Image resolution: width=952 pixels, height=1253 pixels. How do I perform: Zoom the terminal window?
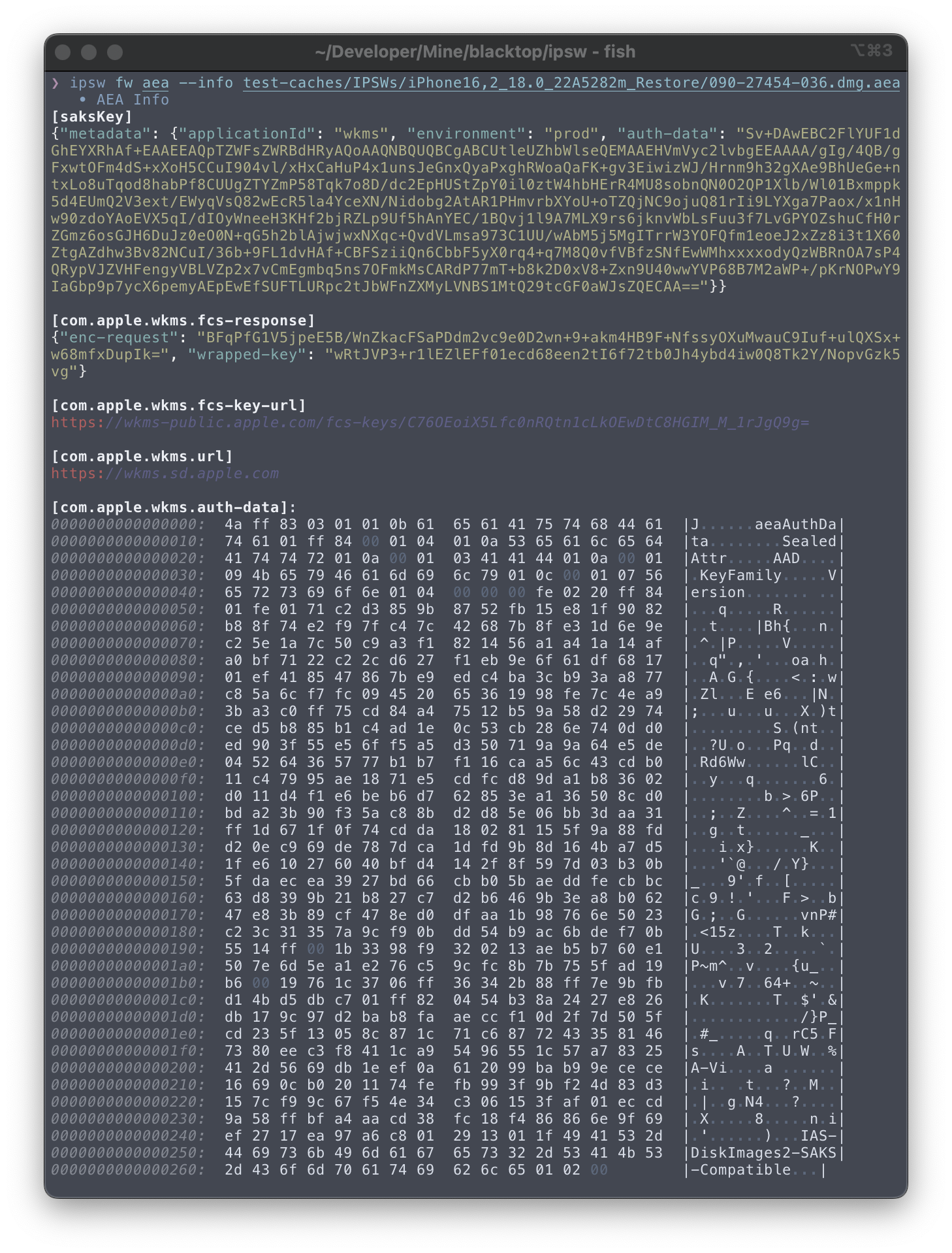pyautogui.click(x=115, y=52)
